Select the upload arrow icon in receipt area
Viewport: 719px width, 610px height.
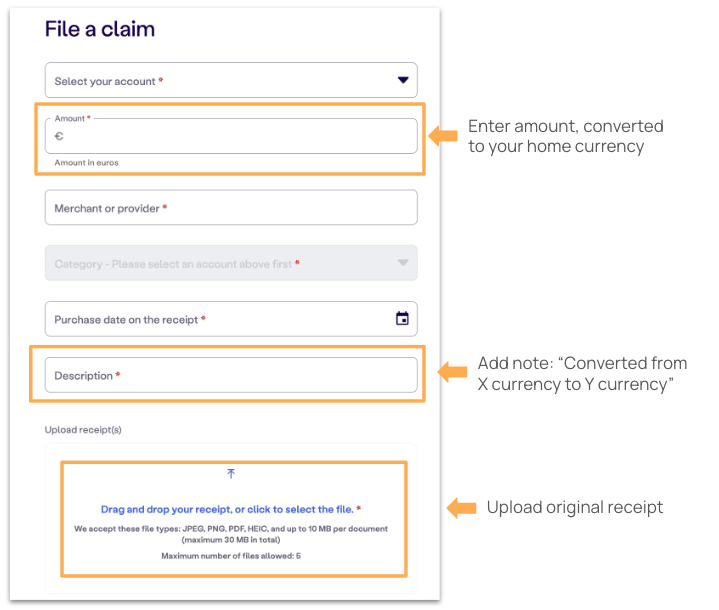pos(231,473)
